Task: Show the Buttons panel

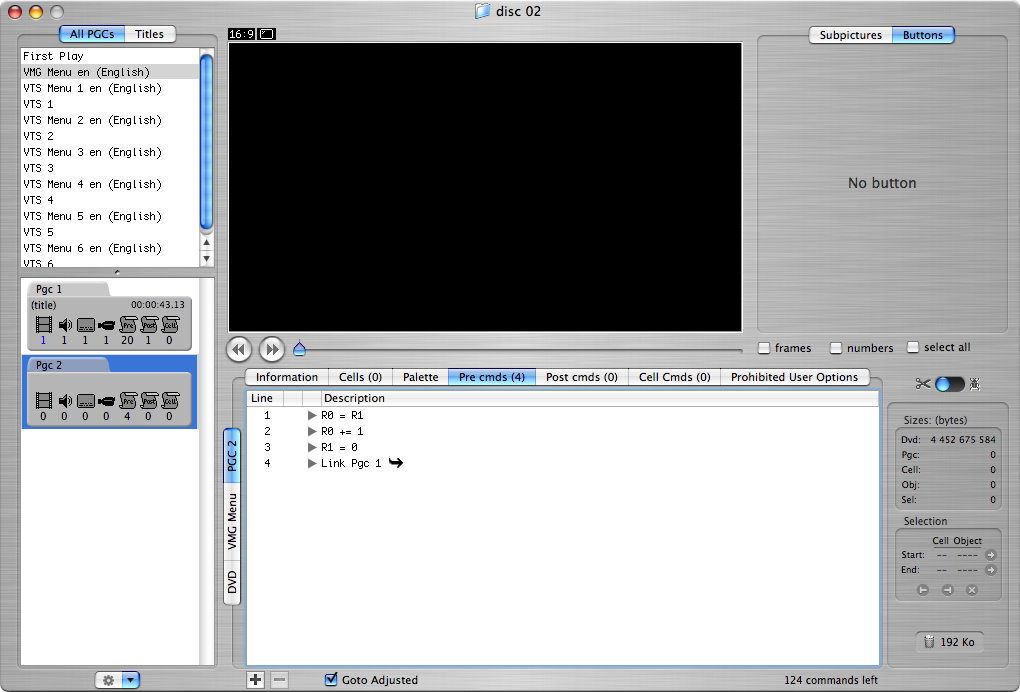Action: pyautogui.click(x=922, y=35)
